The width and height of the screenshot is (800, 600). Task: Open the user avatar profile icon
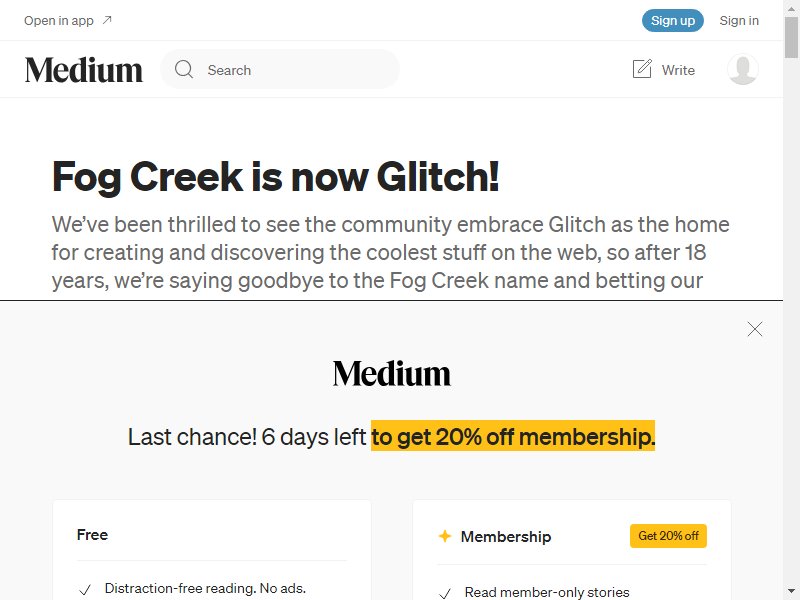(x=742, y=69)
